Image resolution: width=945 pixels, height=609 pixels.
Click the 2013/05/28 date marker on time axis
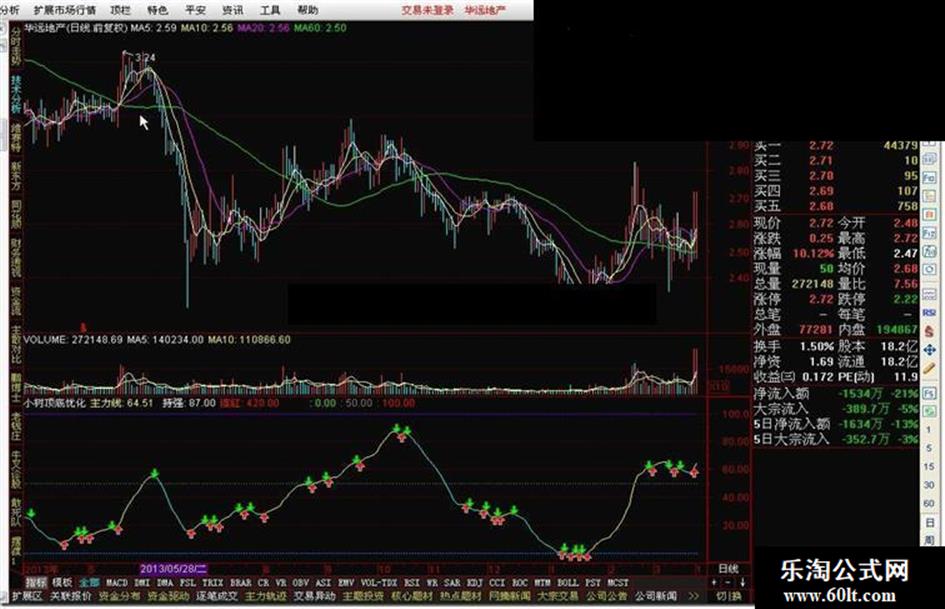click(174, 569)
